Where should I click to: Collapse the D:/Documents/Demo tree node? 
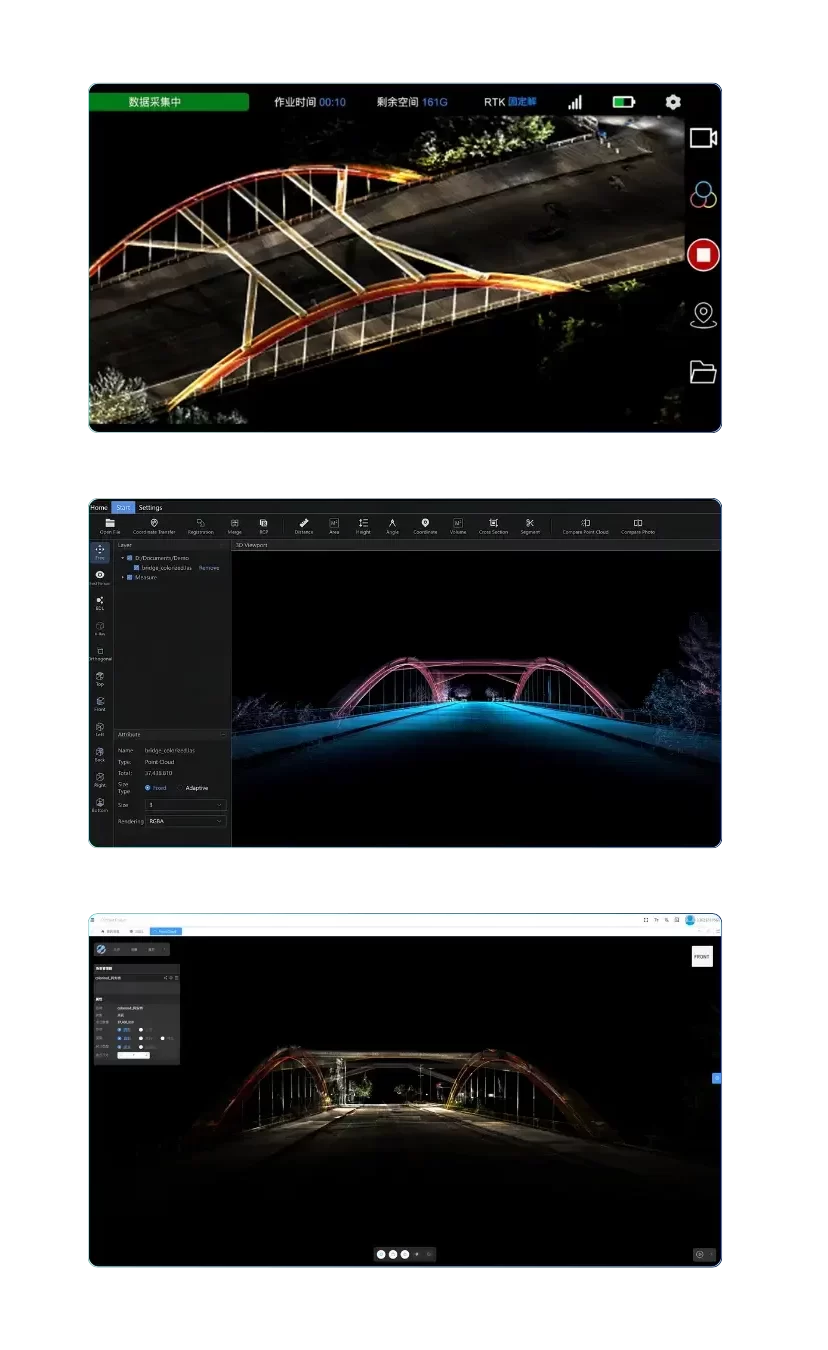tap(122, 558)
